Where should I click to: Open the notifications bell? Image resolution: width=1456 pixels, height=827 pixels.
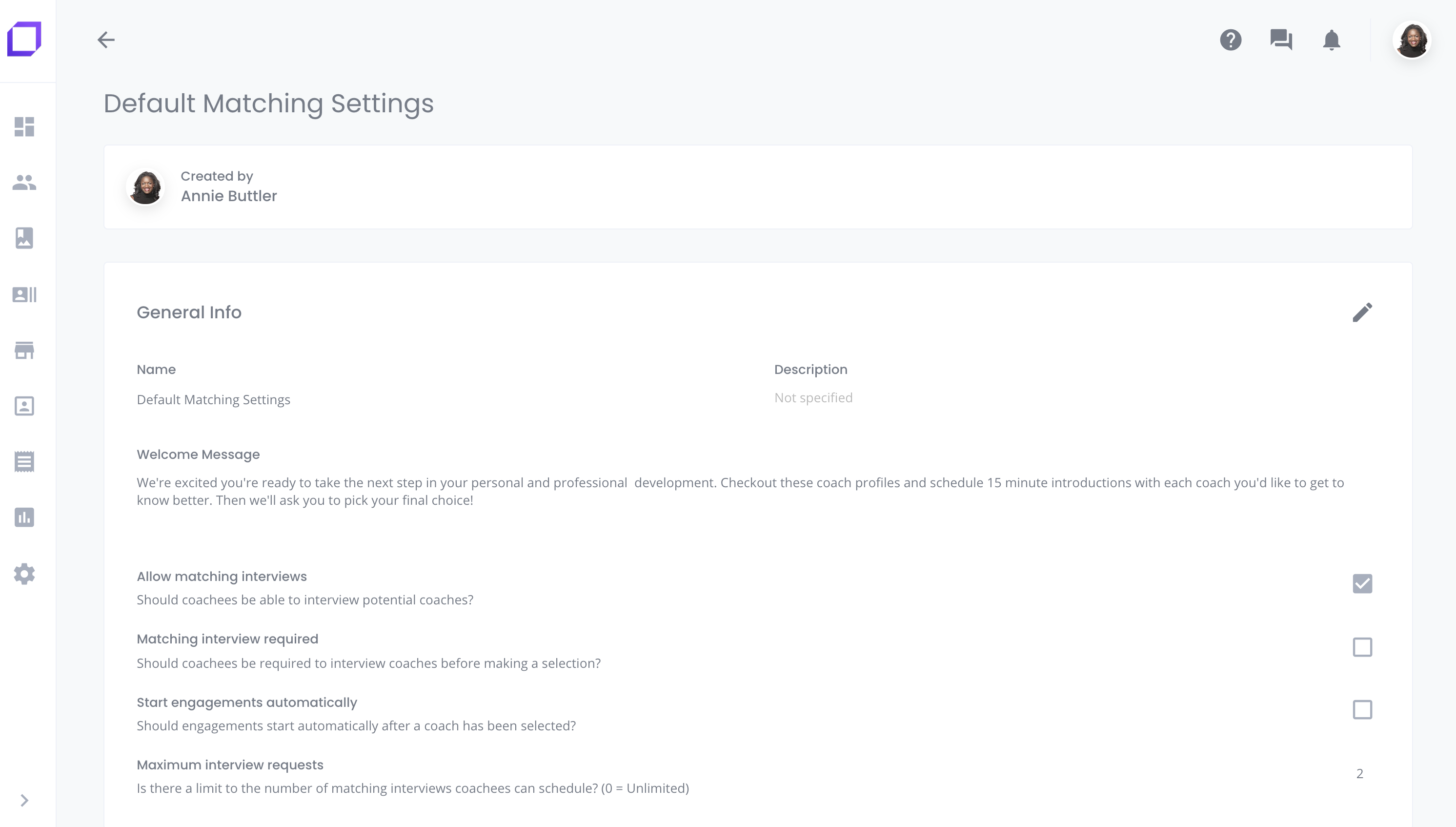tap(1332, 40)
